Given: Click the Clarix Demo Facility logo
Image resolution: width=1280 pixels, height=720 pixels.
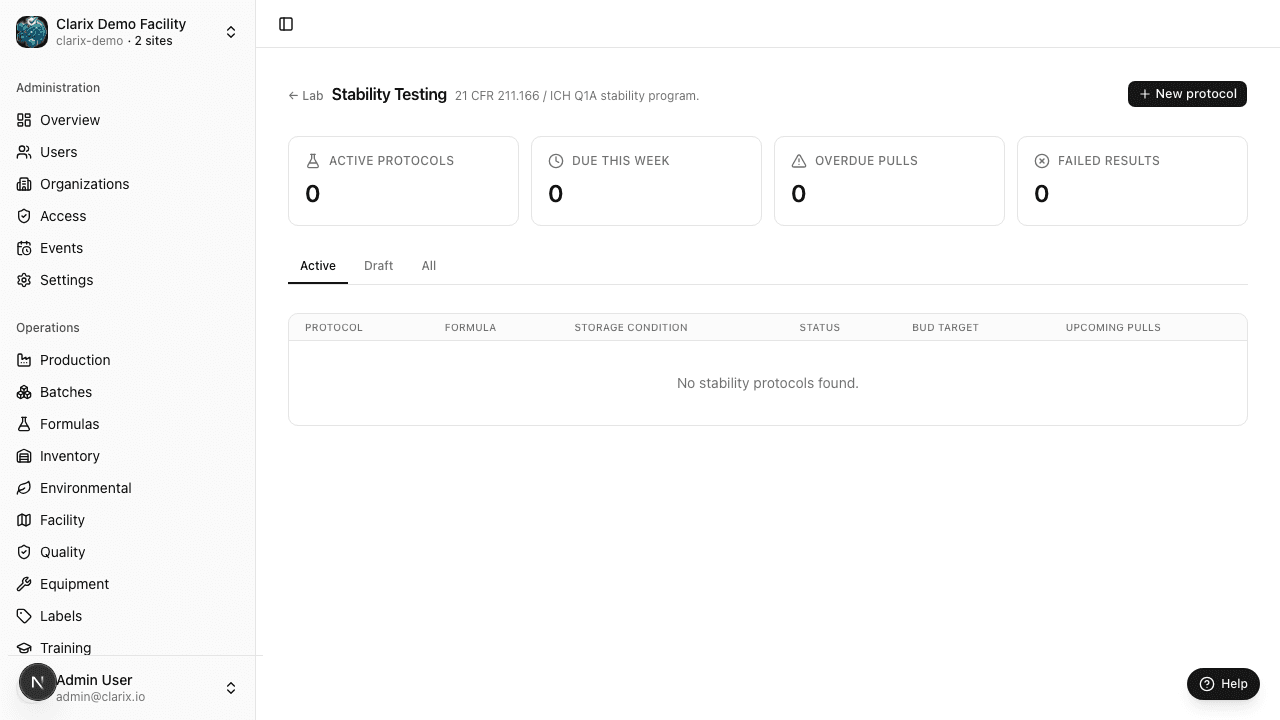Looking at the screenshot, I should [x=32, y=32].
